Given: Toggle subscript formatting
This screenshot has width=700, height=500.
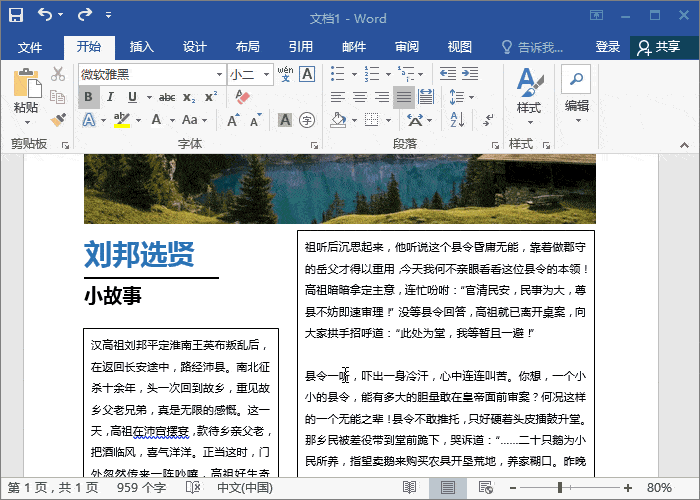Looking at the screenshot, I should [189, 97].
